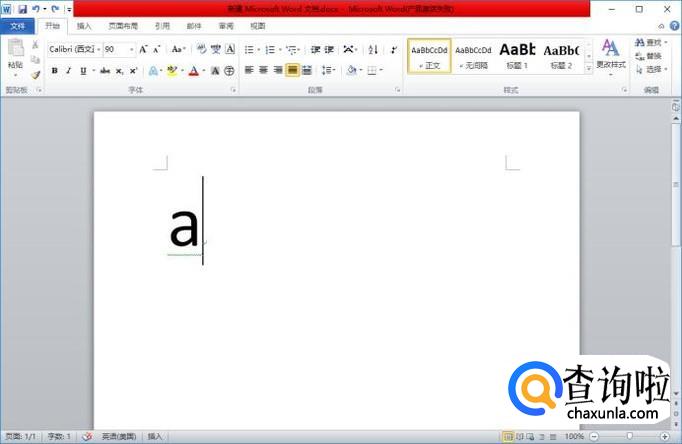The width and height of the screenshot is (682, 444).
Task: Click the Format Painter brush icon
Action: [36, 75]
